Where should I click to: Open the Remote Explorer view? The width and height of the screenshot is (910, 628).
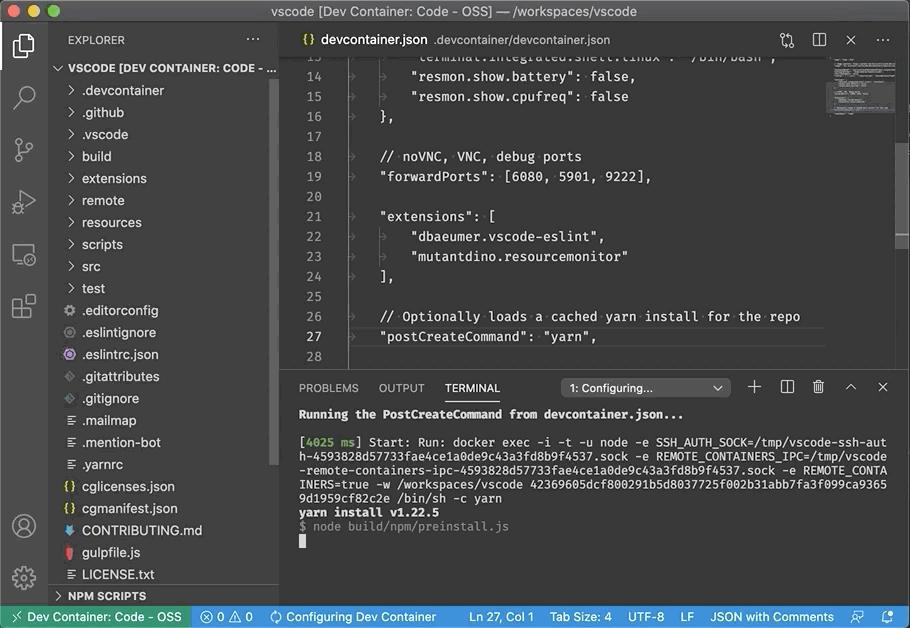coord(24,255)
